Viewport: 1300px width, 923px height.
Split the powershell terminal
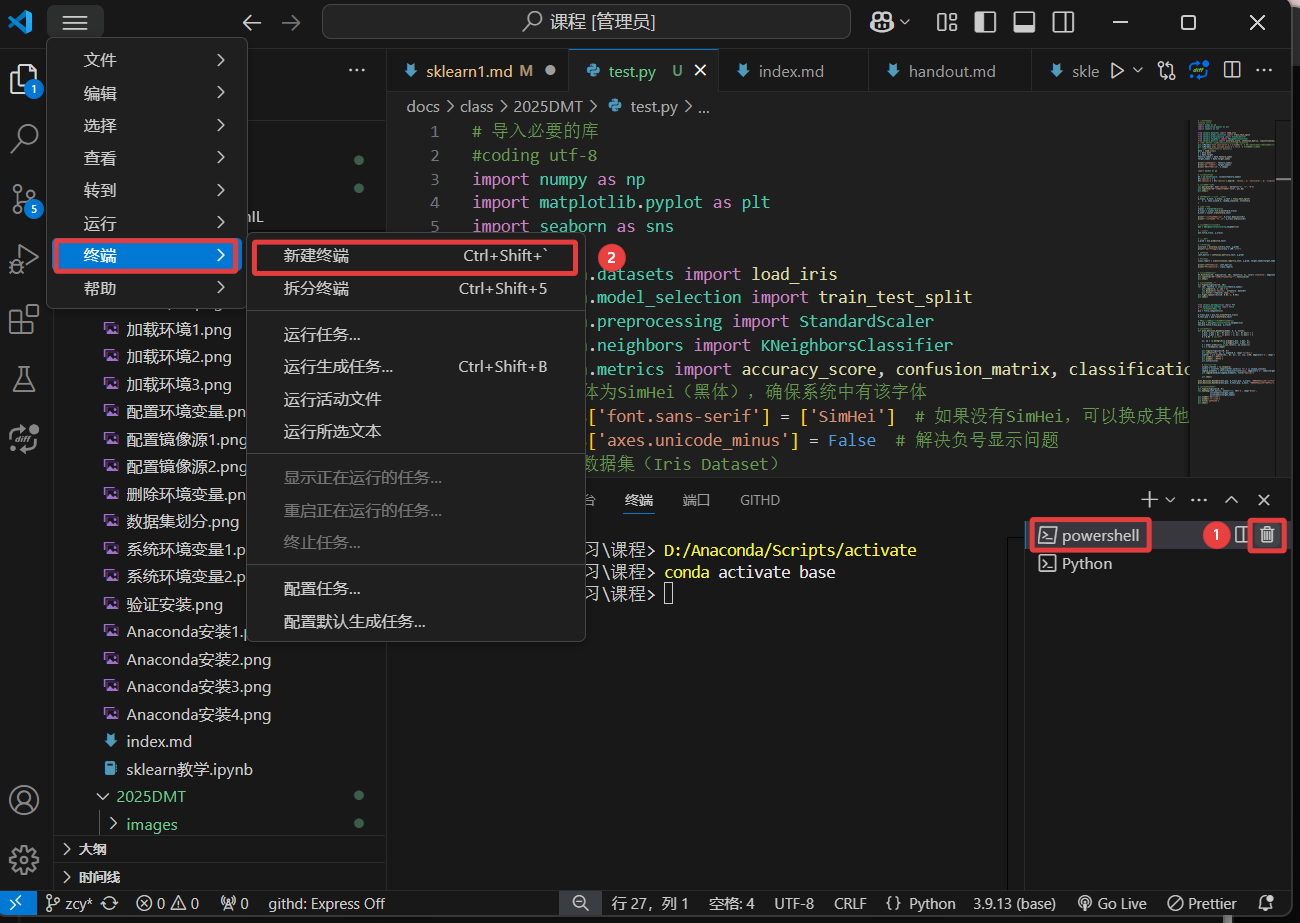tap(1241, 535)
